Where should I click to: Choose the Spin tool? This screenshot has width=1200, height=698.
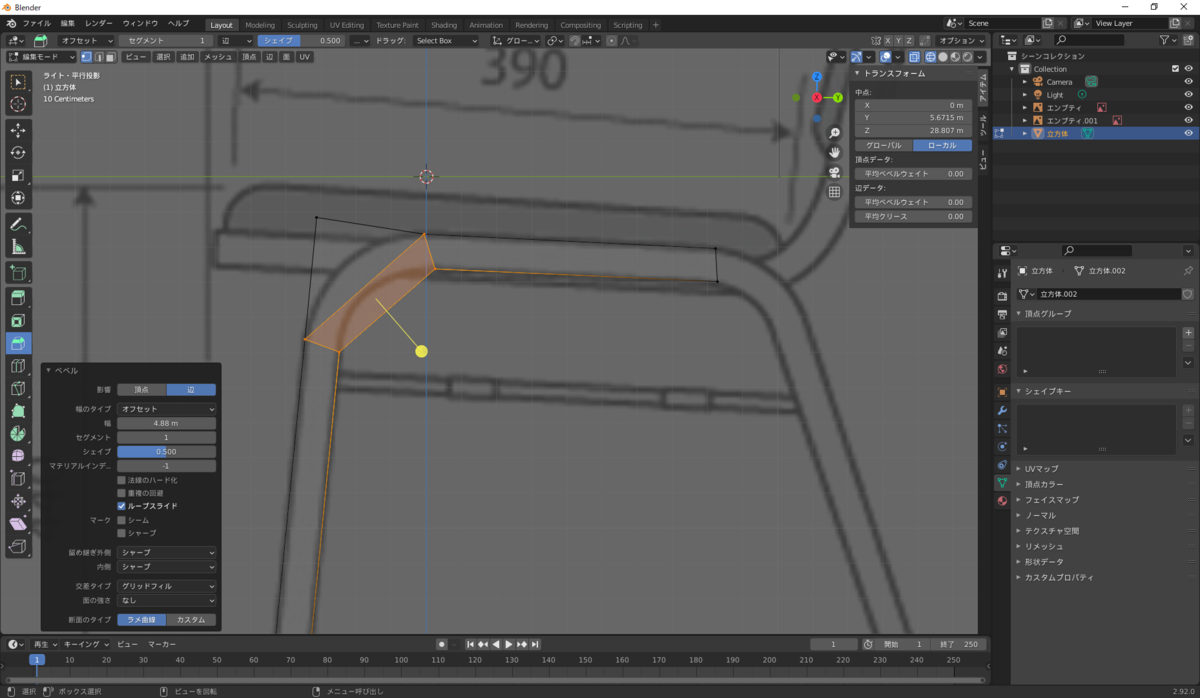point(18,434)
